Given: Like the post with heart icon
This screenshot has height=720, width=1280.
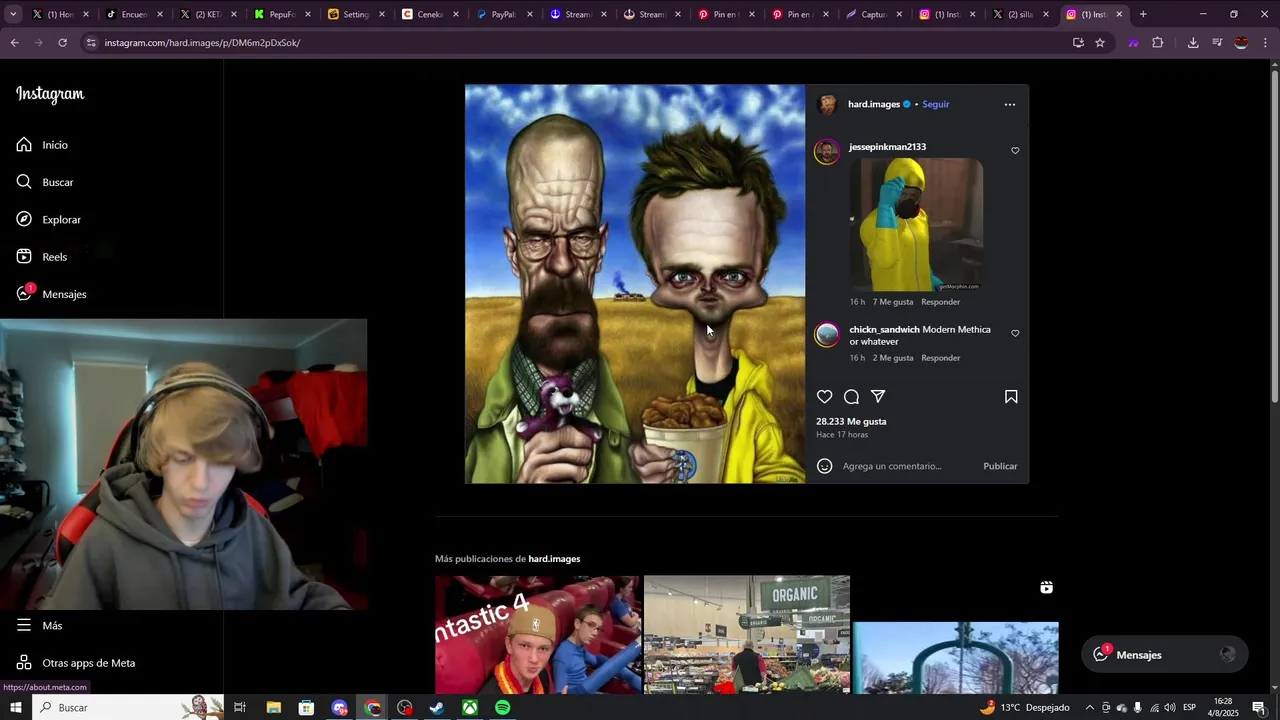Looking at the screenshot, I should (824, 397).
